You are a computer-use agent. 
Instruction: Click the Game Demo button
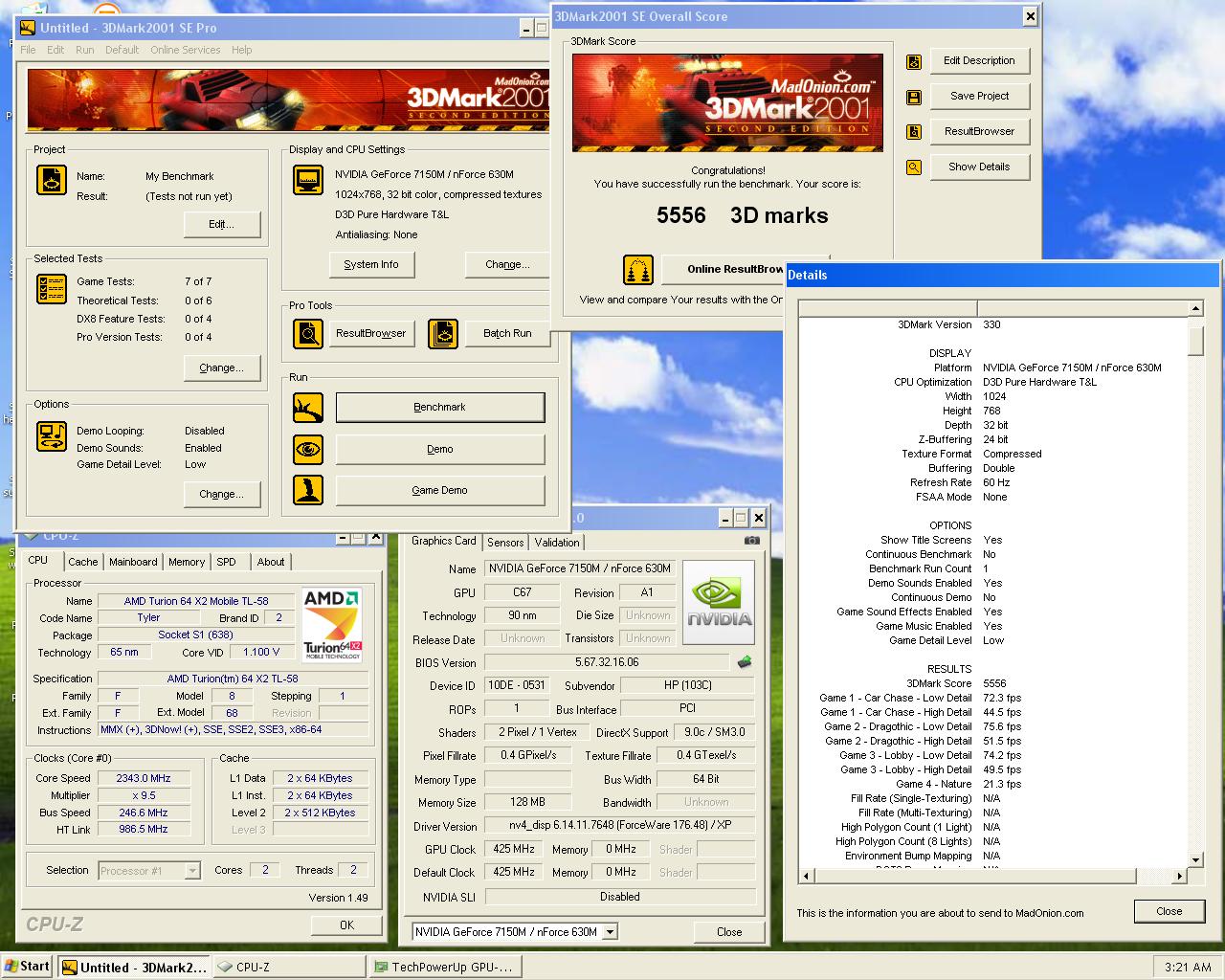click(440, 490)
